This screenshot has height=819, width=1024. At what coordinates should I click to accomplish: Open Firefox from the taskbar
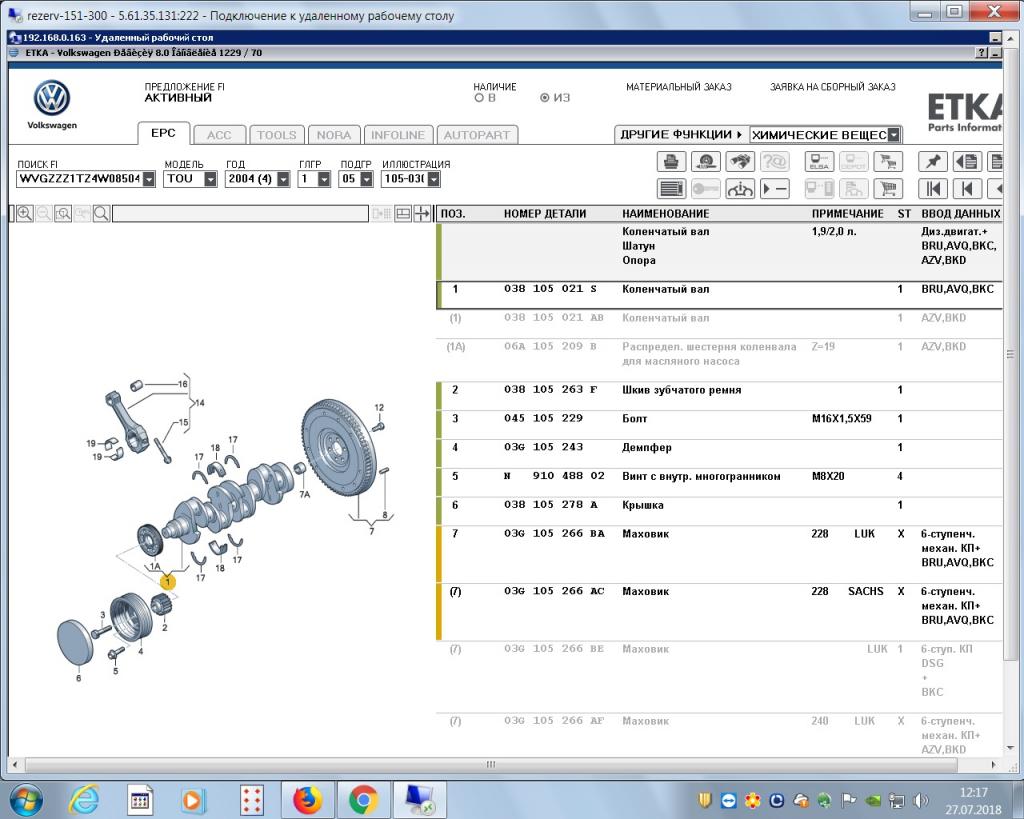click(307, 800)
